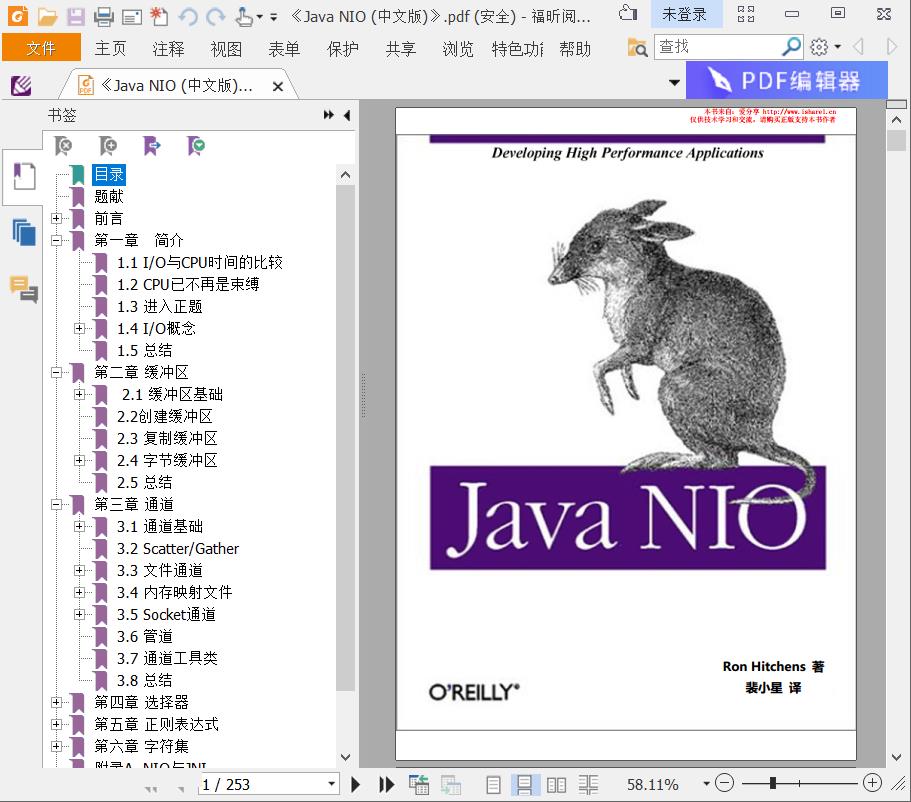This screenshot has height=802, width=911.
Task: Print the document using printer icon
Action: click(103, 16)
